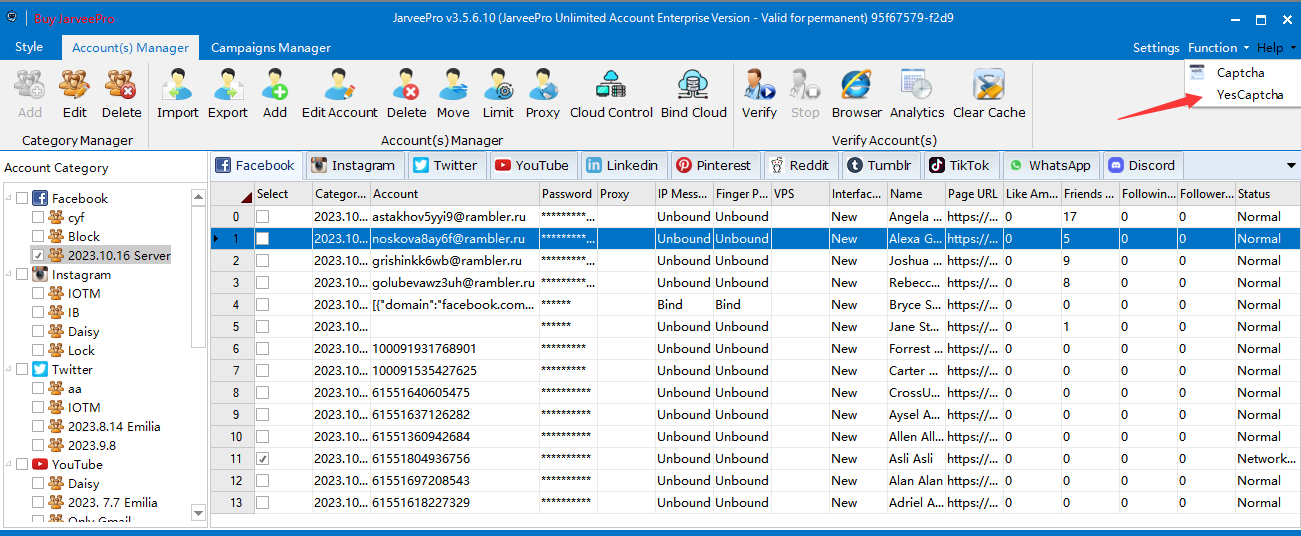This screenshot has width=1301, height=536.
Task: Switch to the WhatsApp platform tab
Action: click(1050, 165)
